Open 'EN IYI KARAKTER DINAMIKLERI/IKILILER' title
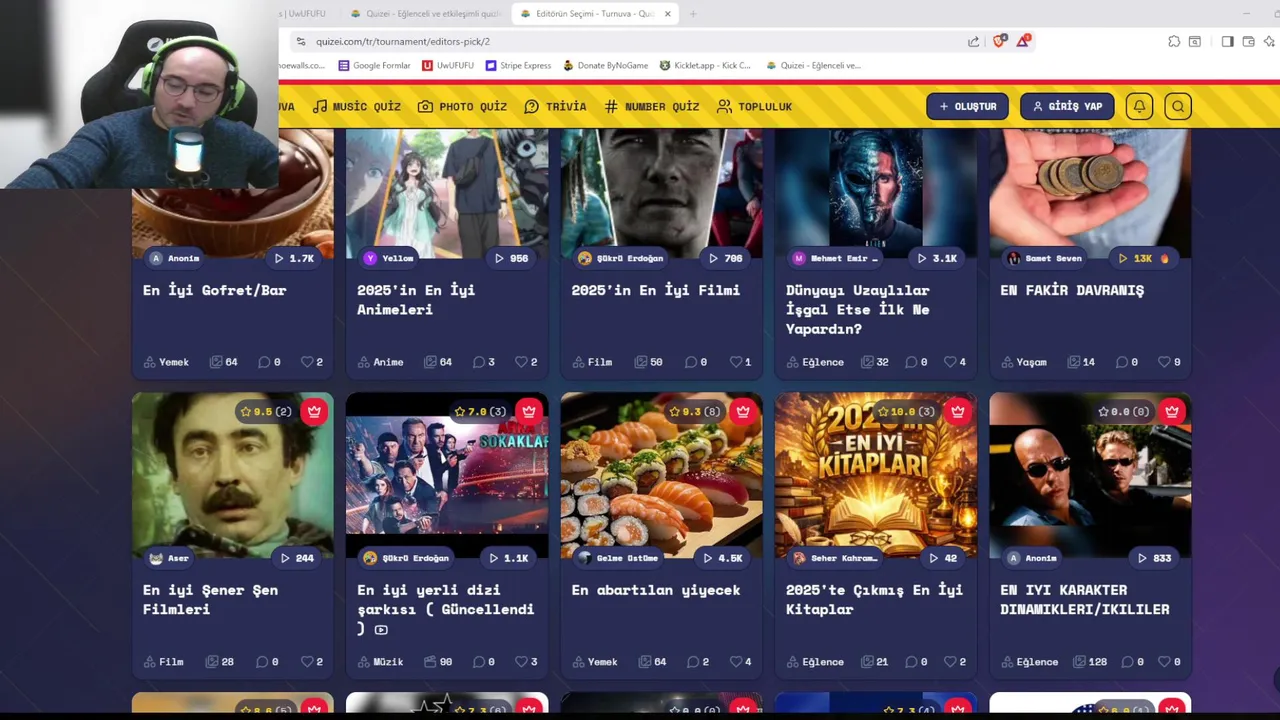Screen dimensions: 1280x720 point(1085,599)
